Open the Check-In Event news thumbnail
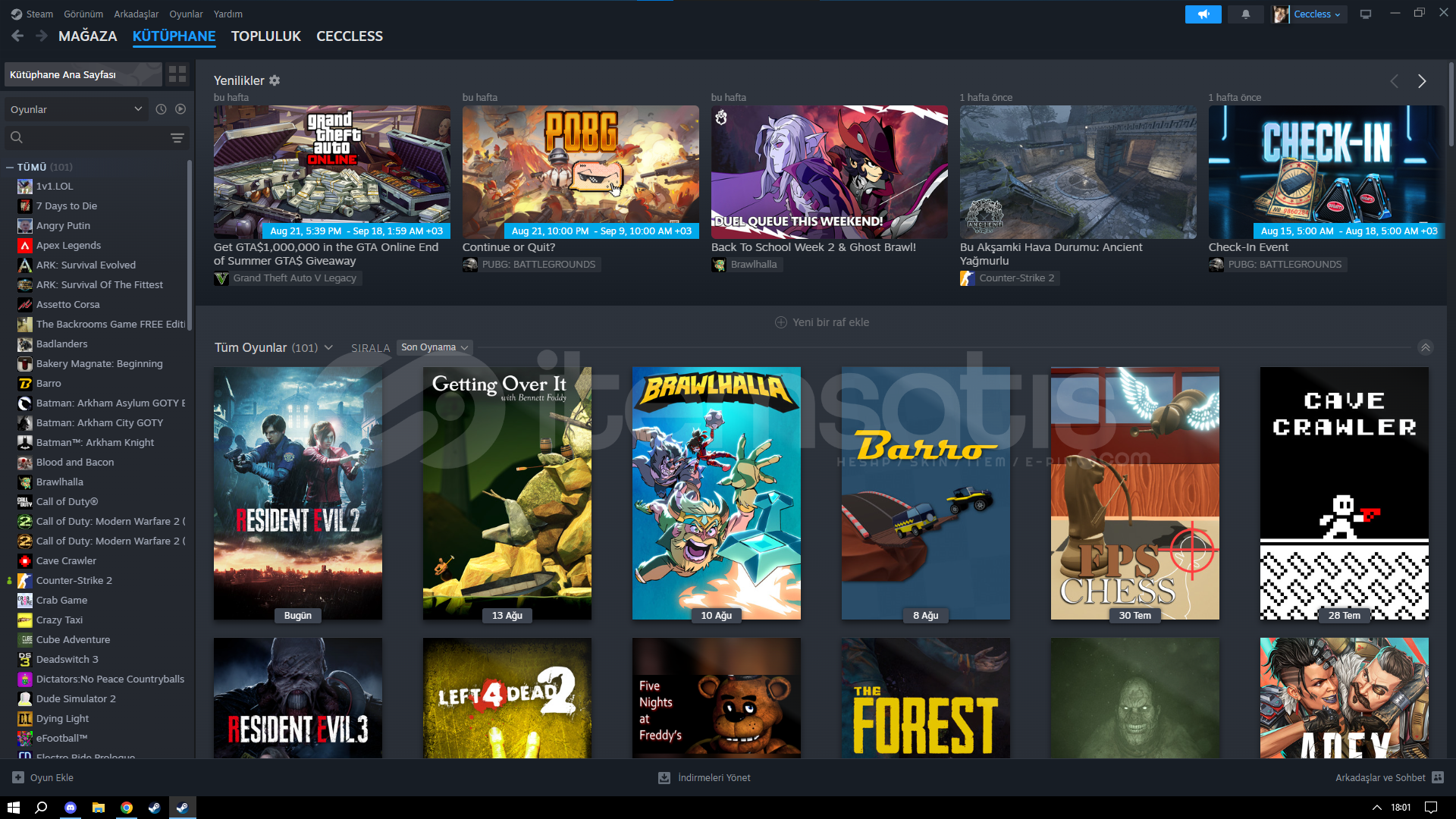The image size is (1456, 819). pos(1327,172)
